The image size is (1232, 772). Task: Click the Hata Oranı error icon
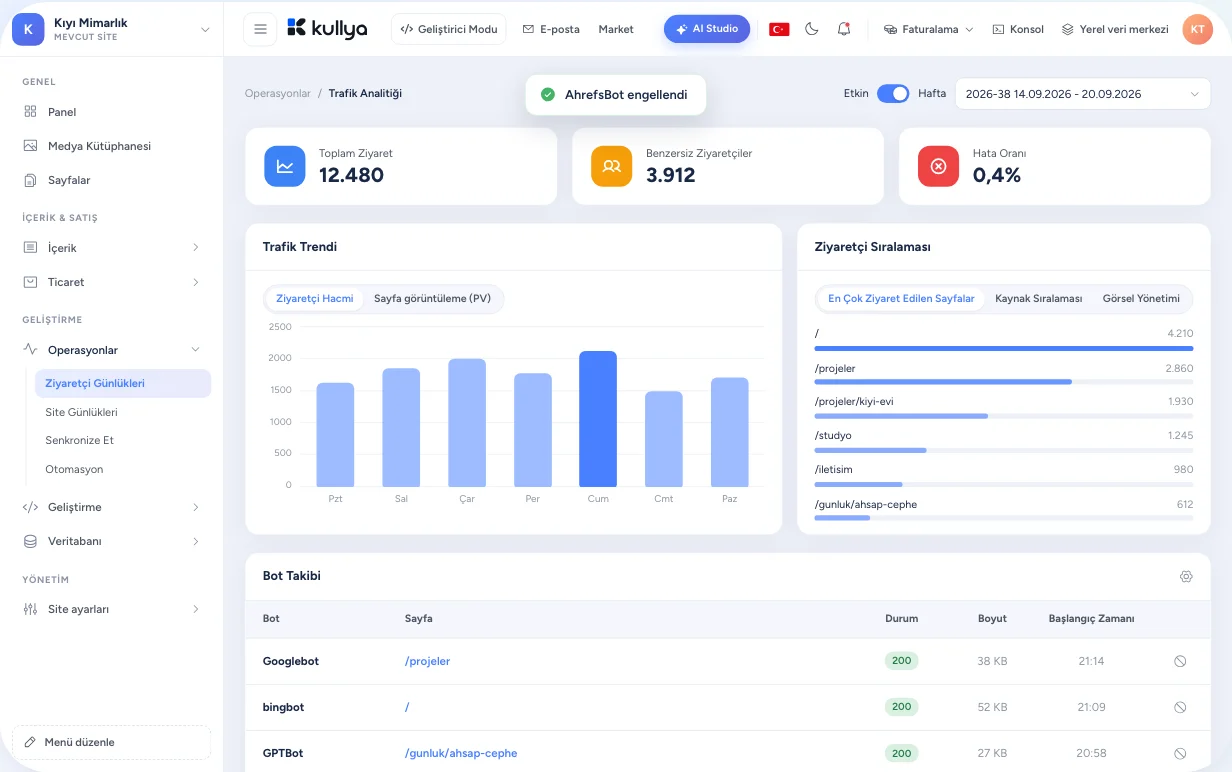tap(938, 166)
